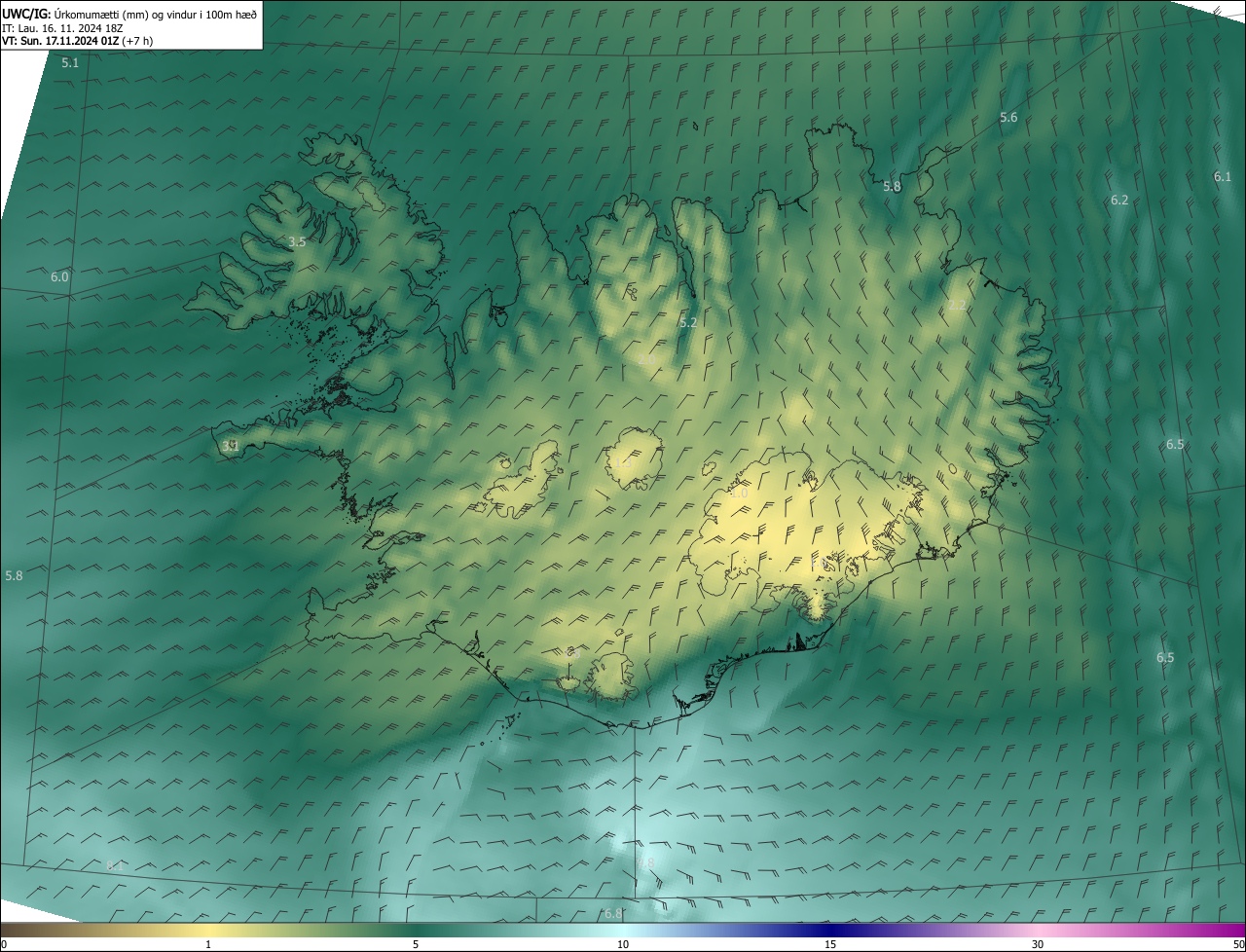Viewport: 1246px width, 952px height.
Task: Click the 5.8 label near the northeast coast
Action: [892, 186]
